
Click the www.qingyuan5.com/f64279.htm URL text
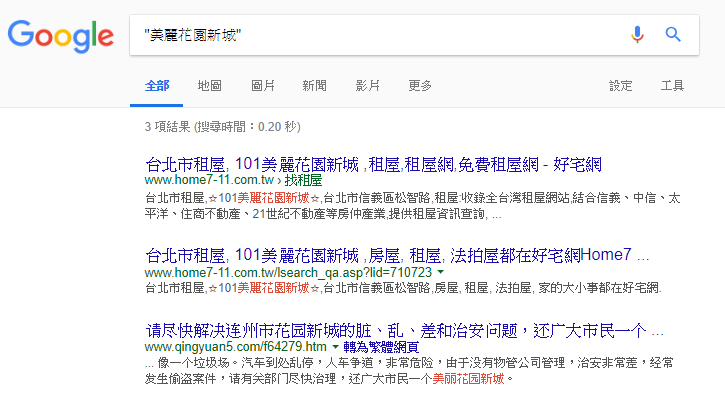pyautogui.click(x=235, y=347)
